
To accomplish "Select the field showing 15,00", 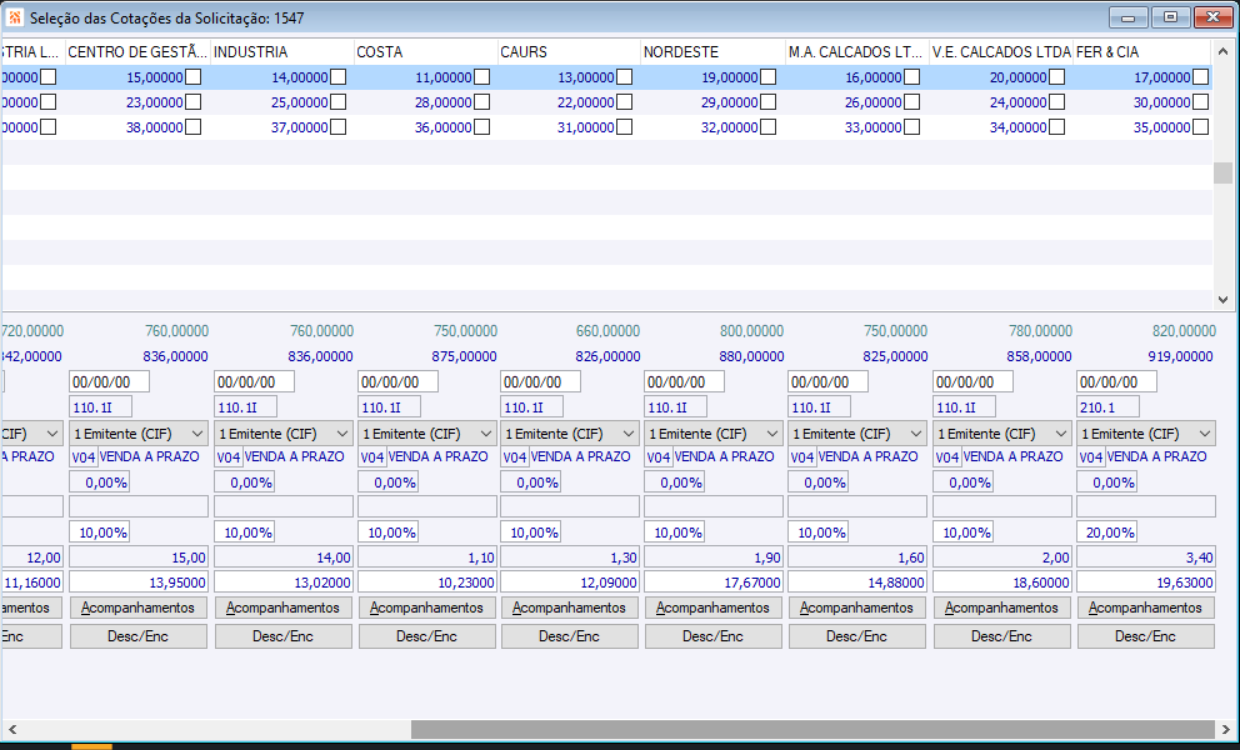I will [x=139, y=557].
